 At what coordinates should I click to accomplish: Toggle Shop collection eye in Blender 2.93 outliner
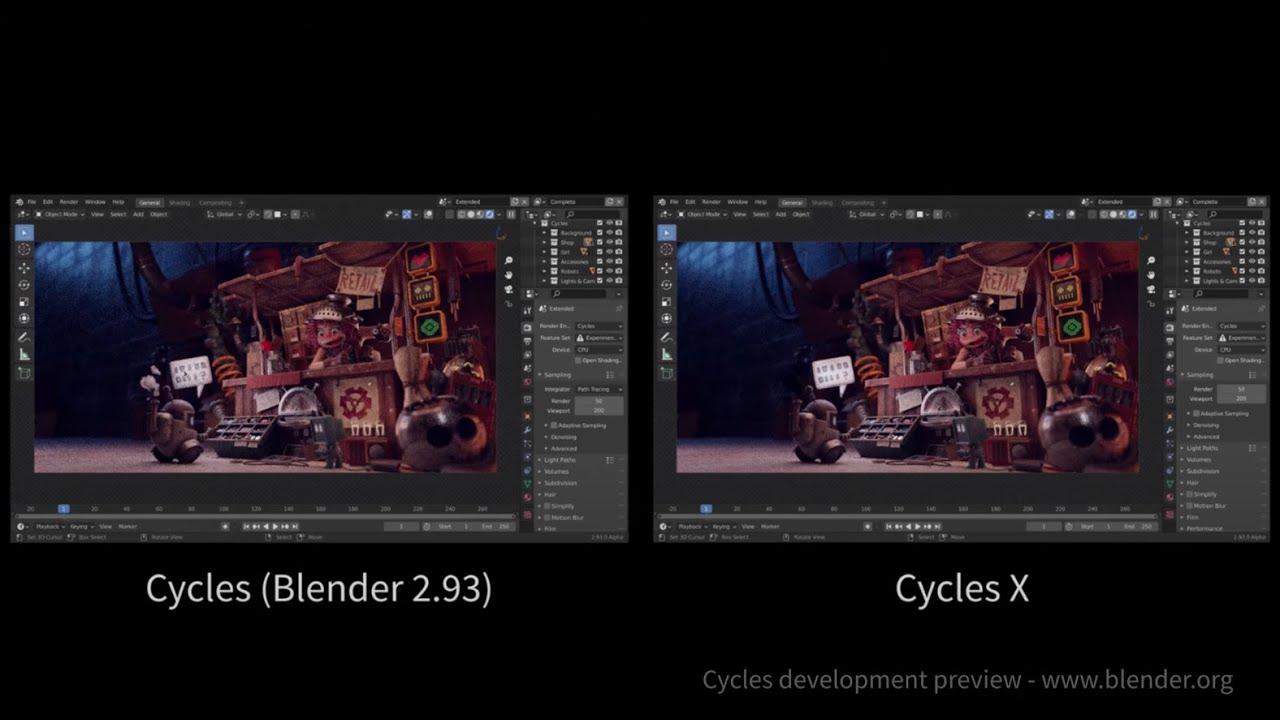(609, 242)
